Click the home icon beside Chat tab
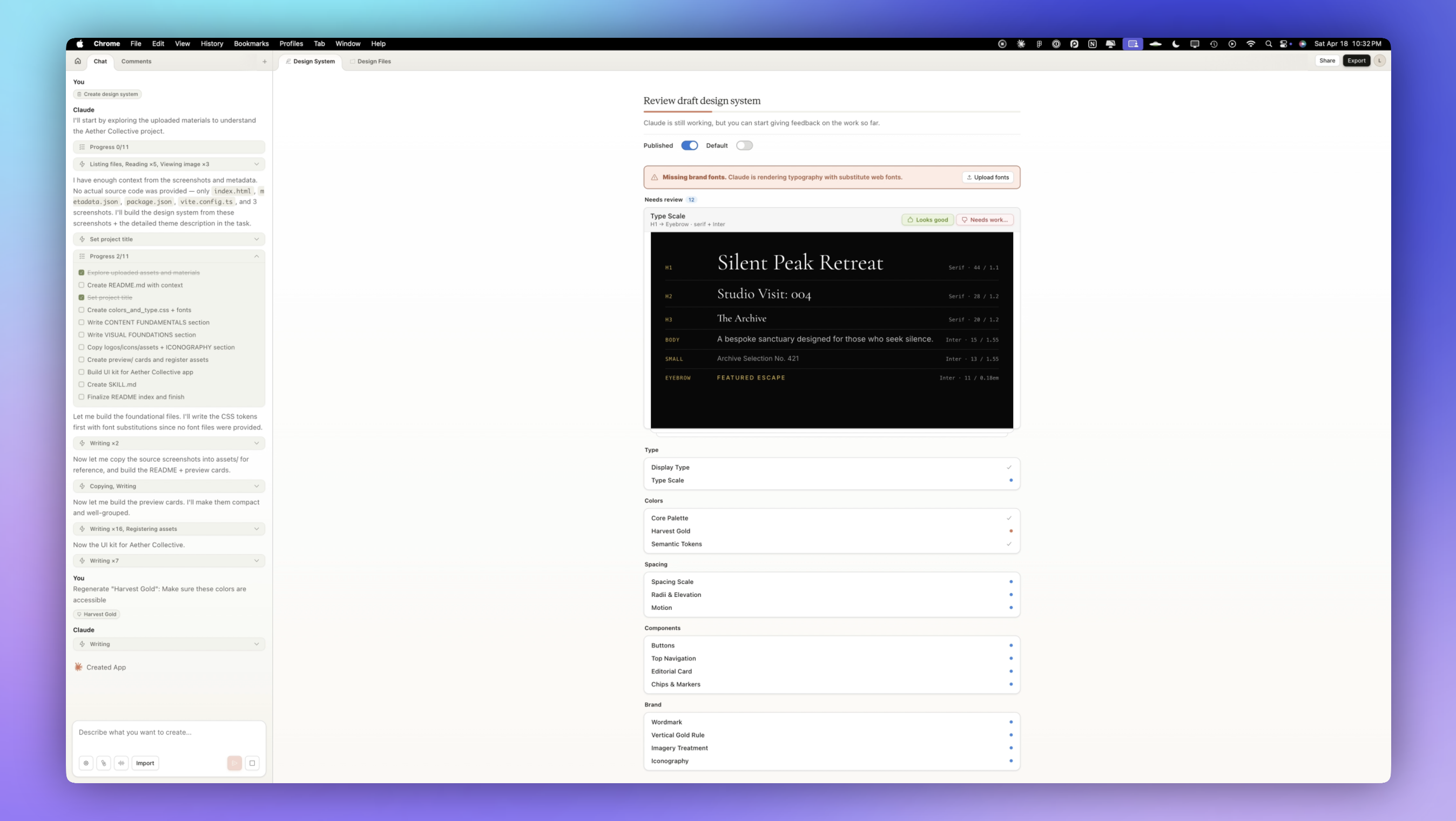1456x821 pixels. pyautogui.click(x=78, y=61)
